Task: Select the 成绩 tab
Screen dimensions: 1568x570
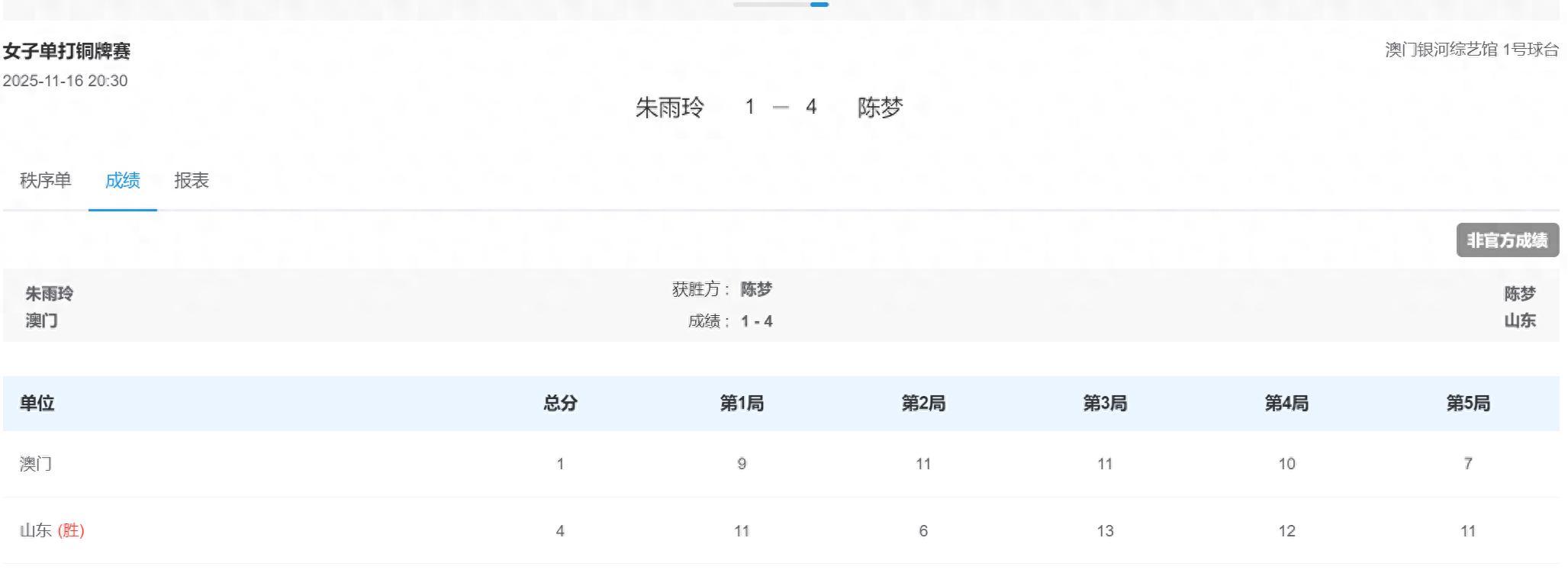Action: click(123, 181)
